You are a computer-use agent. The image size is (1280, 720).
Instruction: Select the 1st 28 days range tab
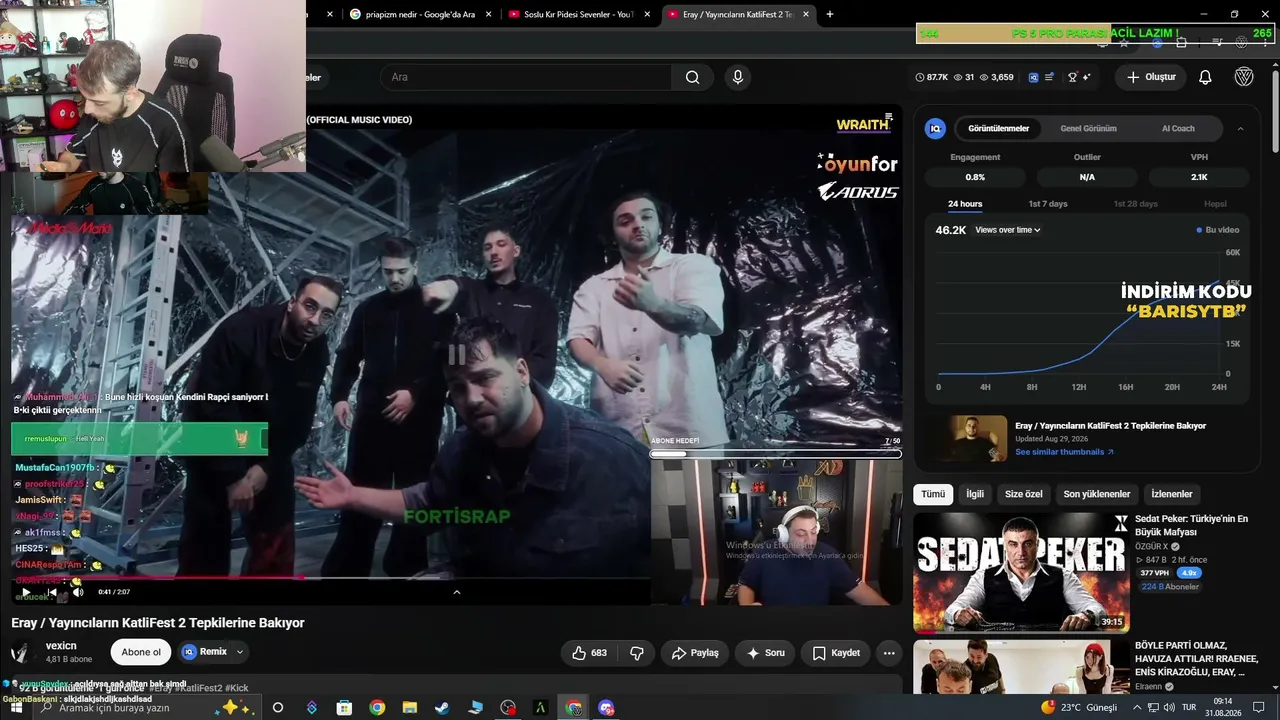pos(1135,204)
